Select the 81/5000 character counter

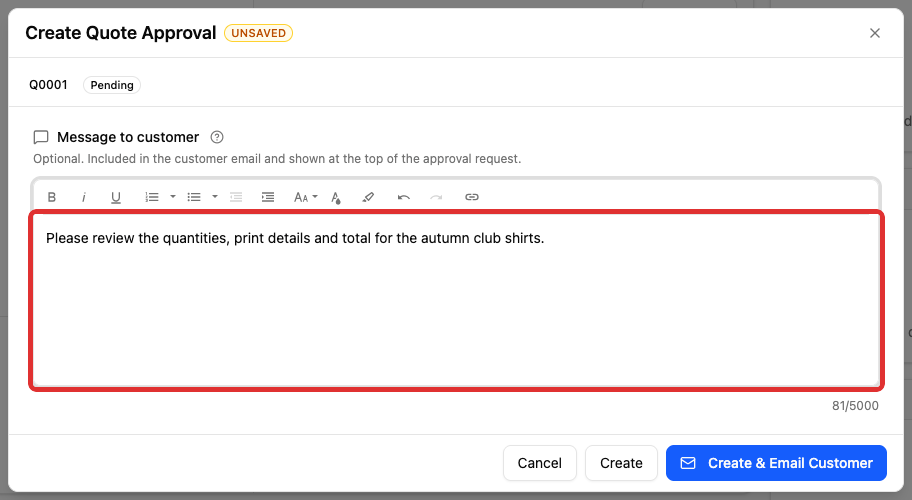pyautogui.click(x=855, y=406)
